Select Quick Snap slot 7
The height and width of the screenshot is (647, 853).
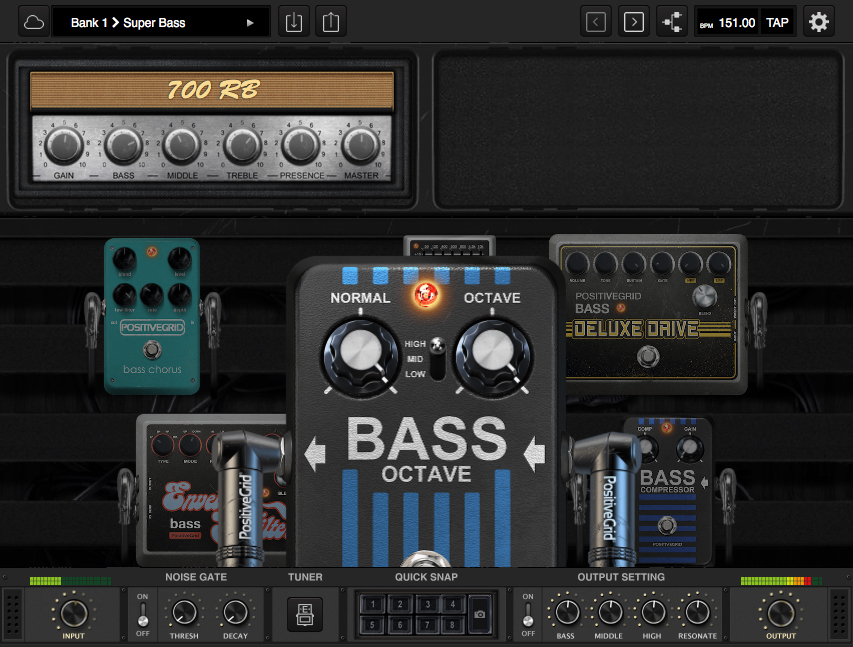425,625
